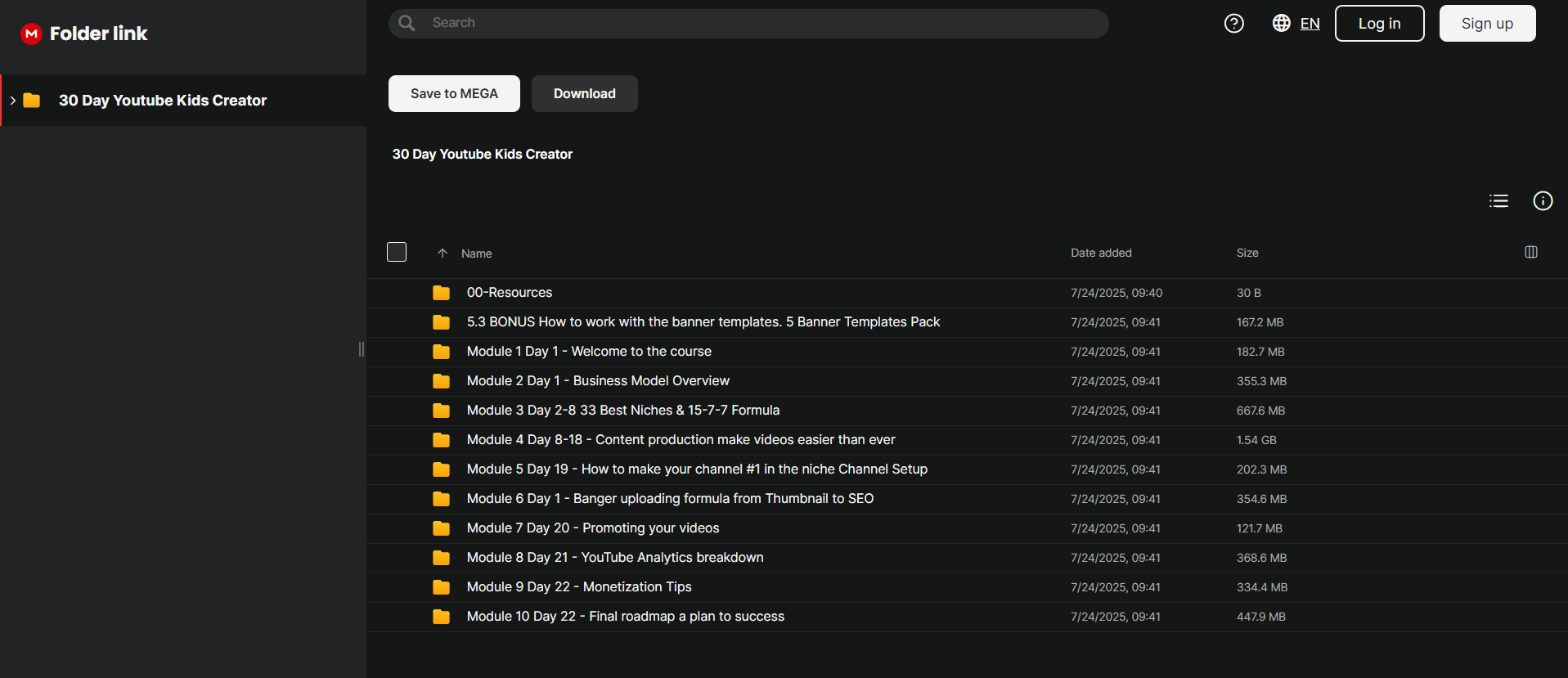Open Module 3 Day 2-8 33 Best Niches
This screenshot has width=1568, height=678.
click(623, 411)
